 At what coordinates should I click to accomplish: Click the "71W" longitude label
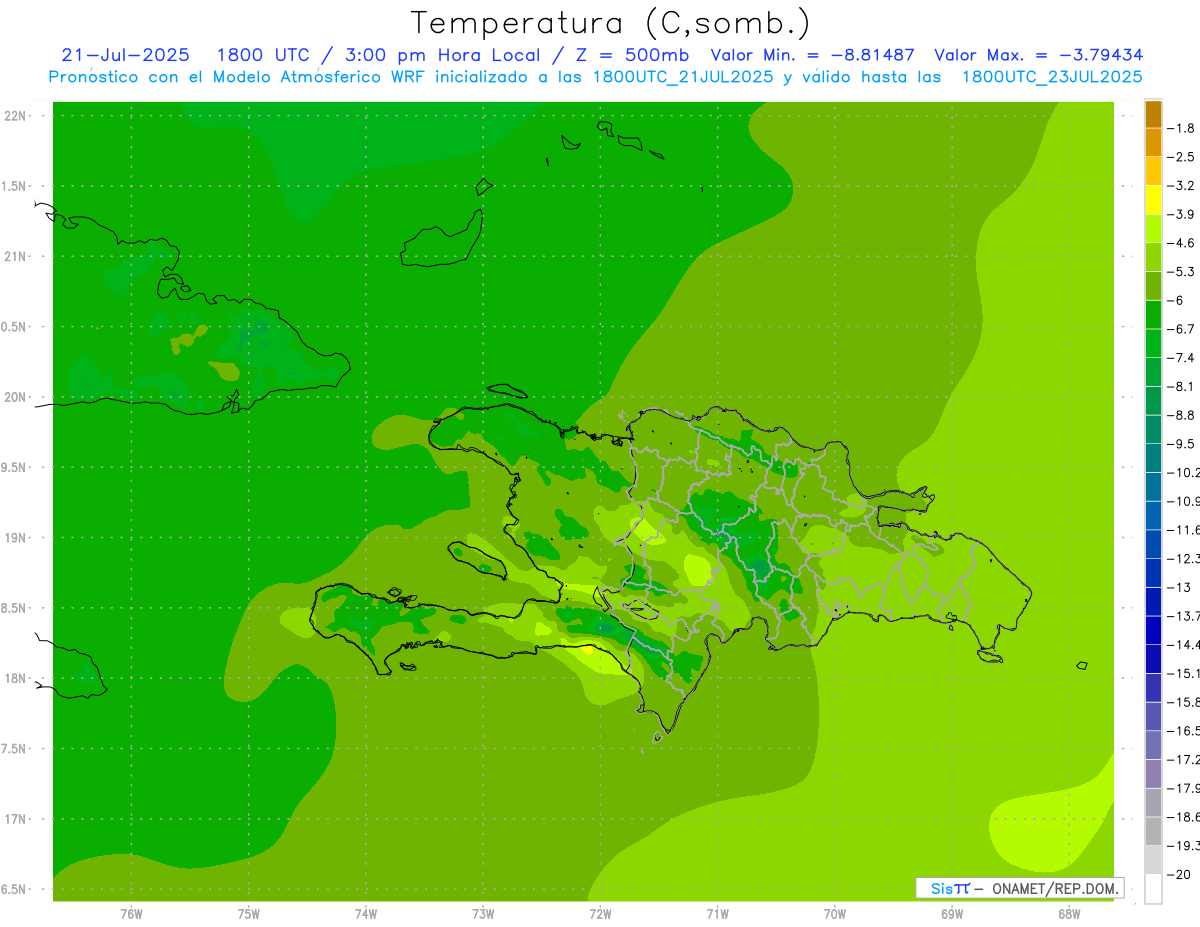(717, 913)
